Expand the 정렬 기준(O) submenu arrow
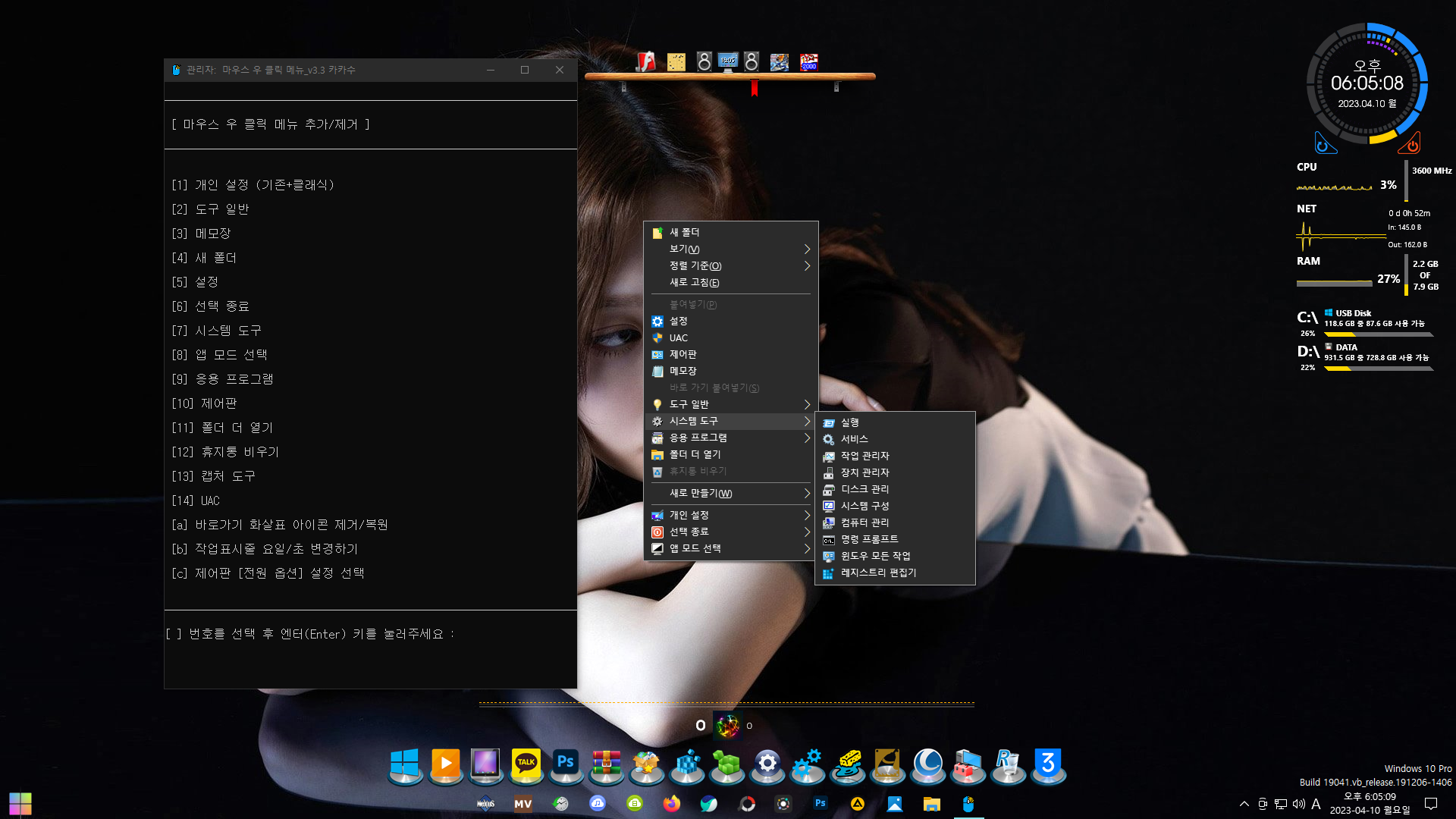 807,266
